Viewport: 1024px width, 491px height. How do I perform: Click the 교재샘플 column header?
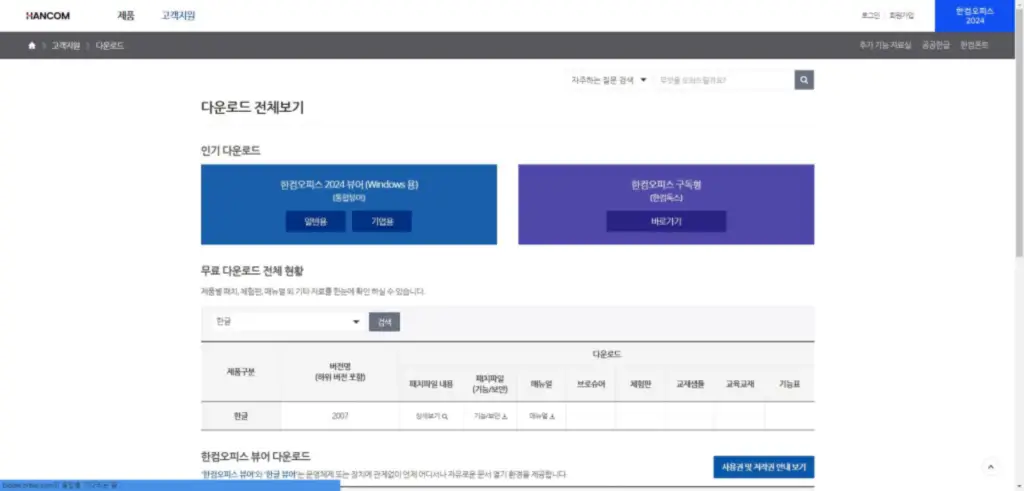pyautogui.click(x=690, y=384)
